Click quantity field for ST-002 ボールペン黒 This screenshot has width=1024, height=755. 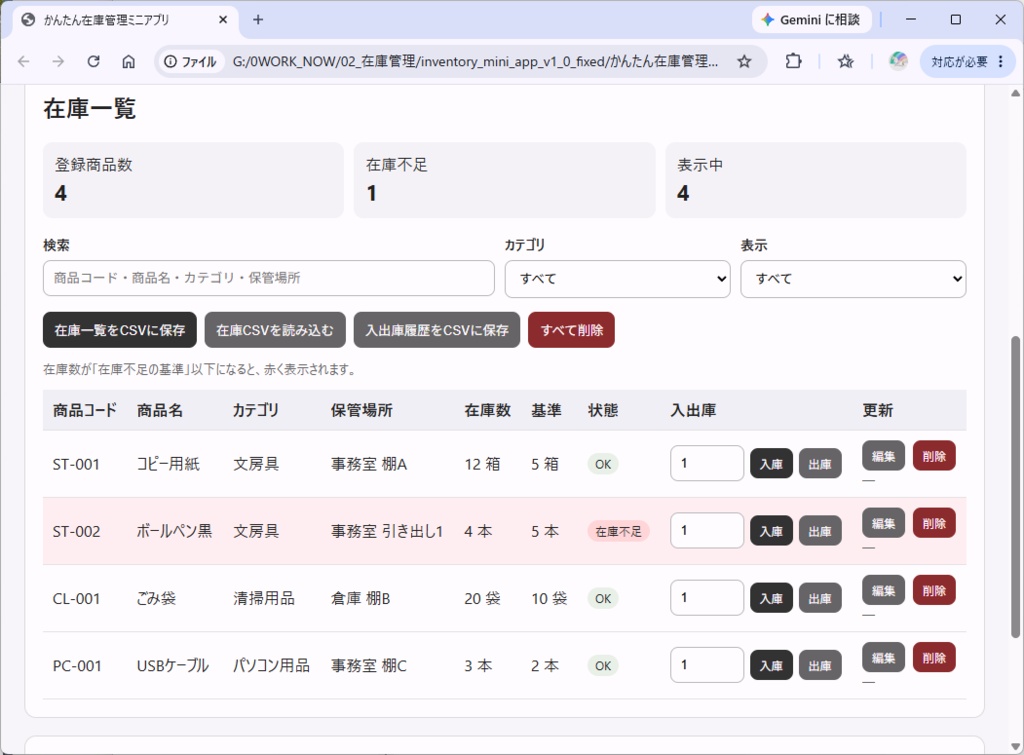click(x=707, y=530)
